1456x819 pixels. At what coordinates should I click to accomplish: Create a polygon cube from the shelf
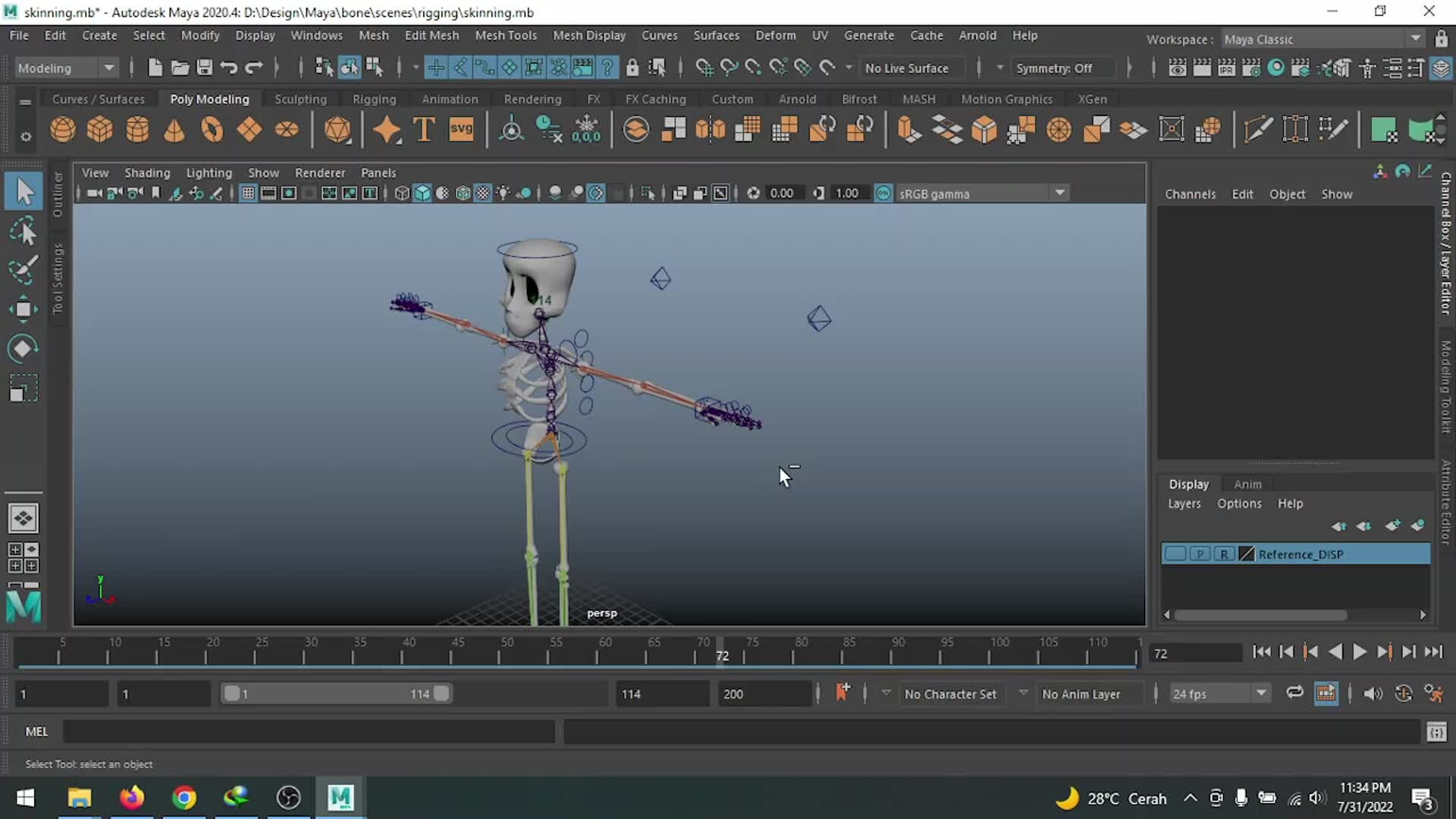99,129
